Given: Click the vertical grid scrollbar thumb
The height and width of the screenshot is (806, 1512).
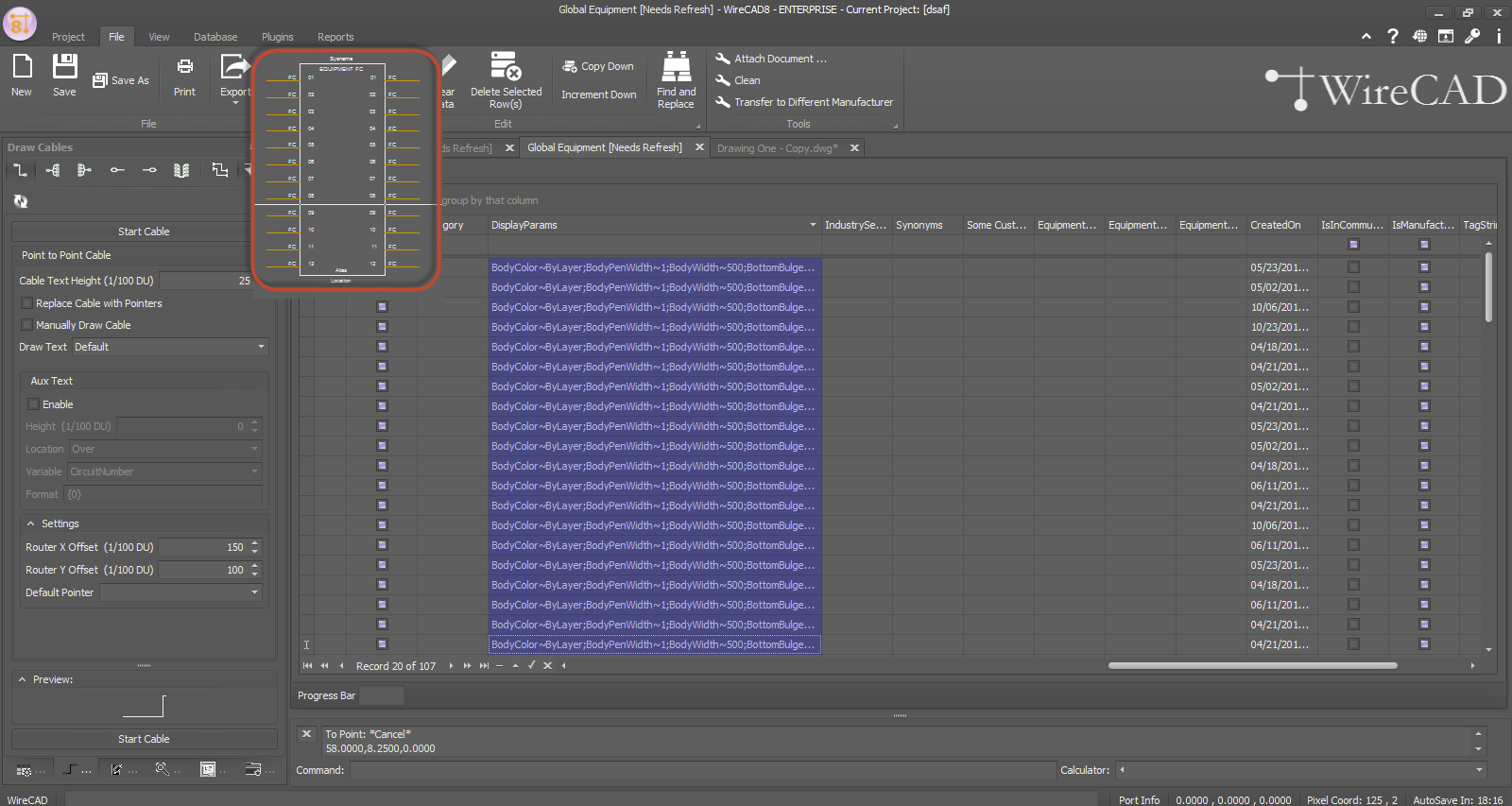Looking at the screenshot, I should [1488, 286].
